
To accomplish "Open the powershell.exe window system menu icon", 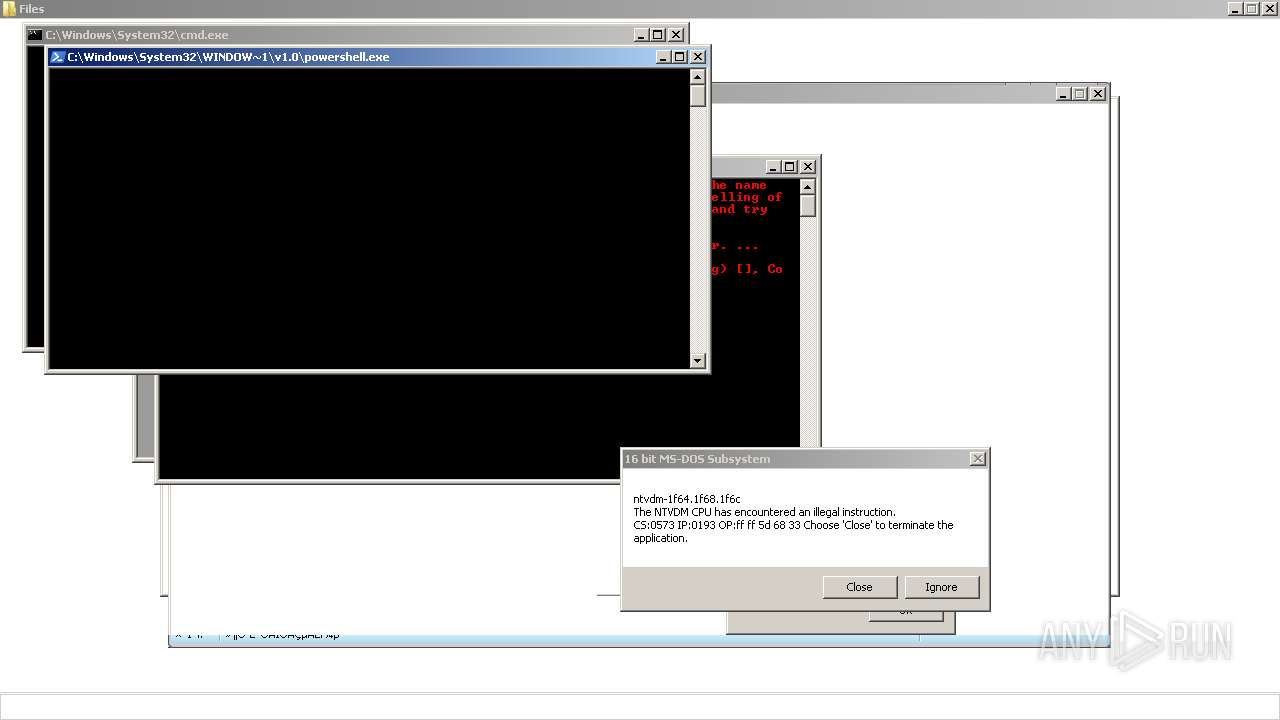I will [x=58, y=57].
